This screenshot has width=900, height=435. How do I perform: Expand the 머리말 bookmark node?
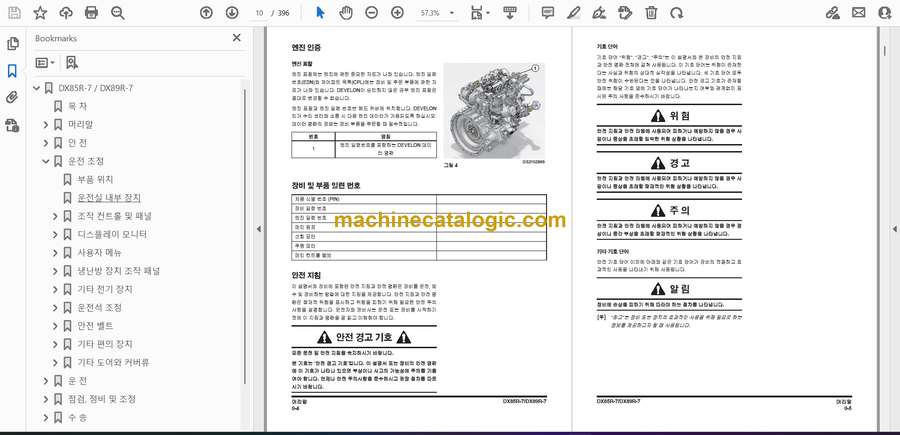(45, 124)
